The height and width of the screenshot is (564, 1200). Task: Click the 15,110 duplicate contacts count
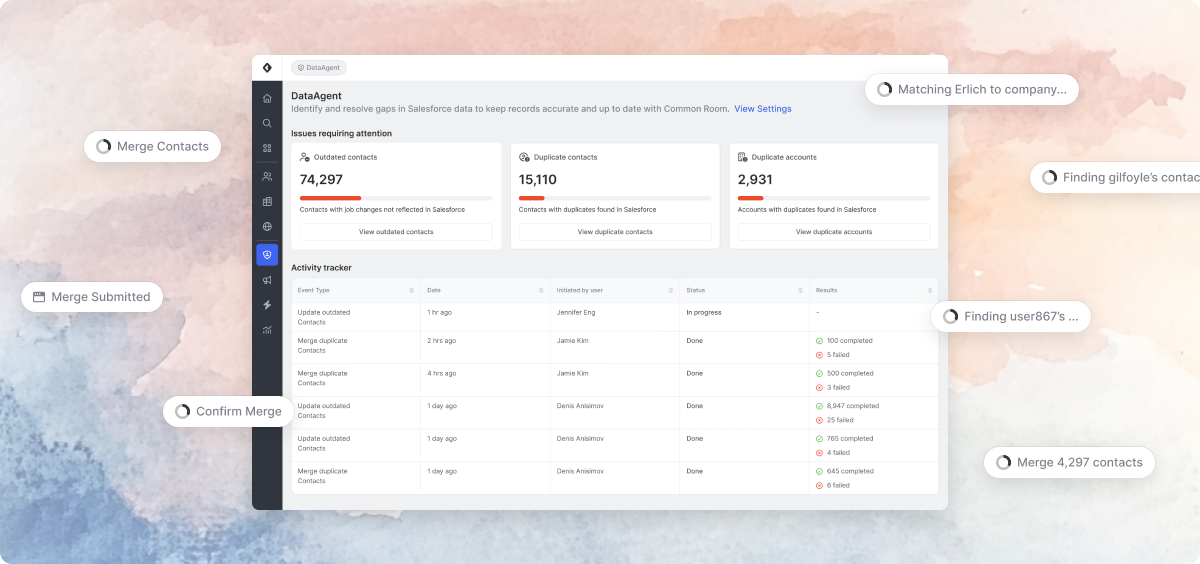[x=538, y=180]
